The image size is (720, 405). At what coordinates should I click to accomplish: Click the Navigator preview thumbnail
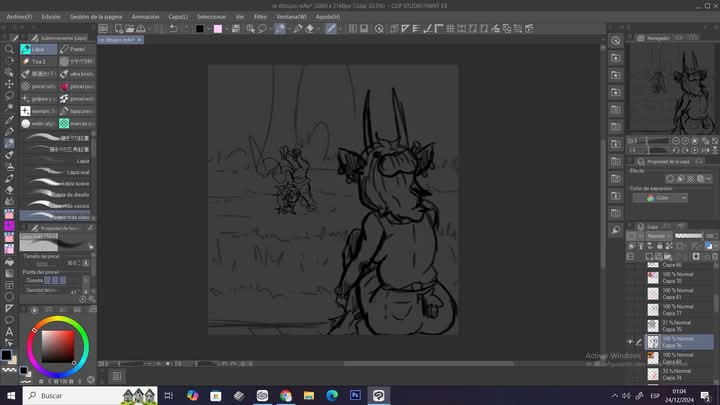click(672, 89)
